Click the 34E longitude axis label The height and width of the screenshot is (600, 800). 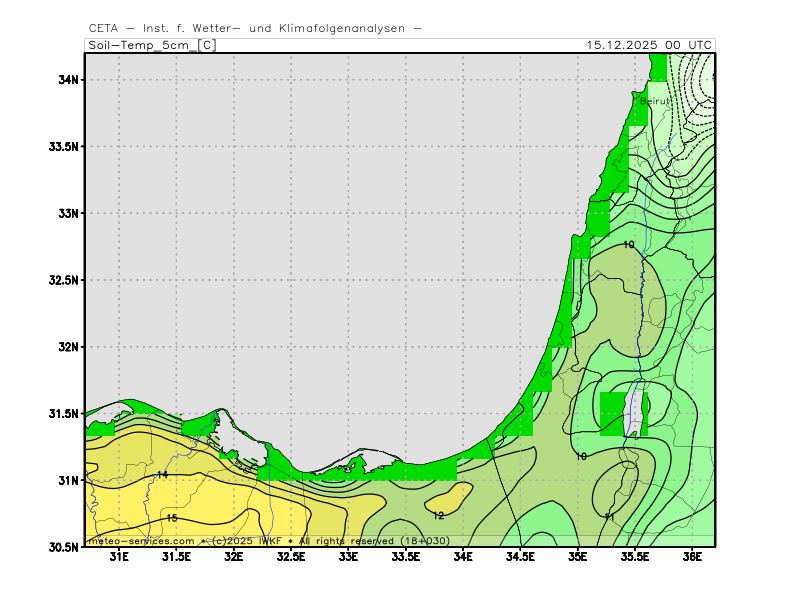click(x=463, y=557)
